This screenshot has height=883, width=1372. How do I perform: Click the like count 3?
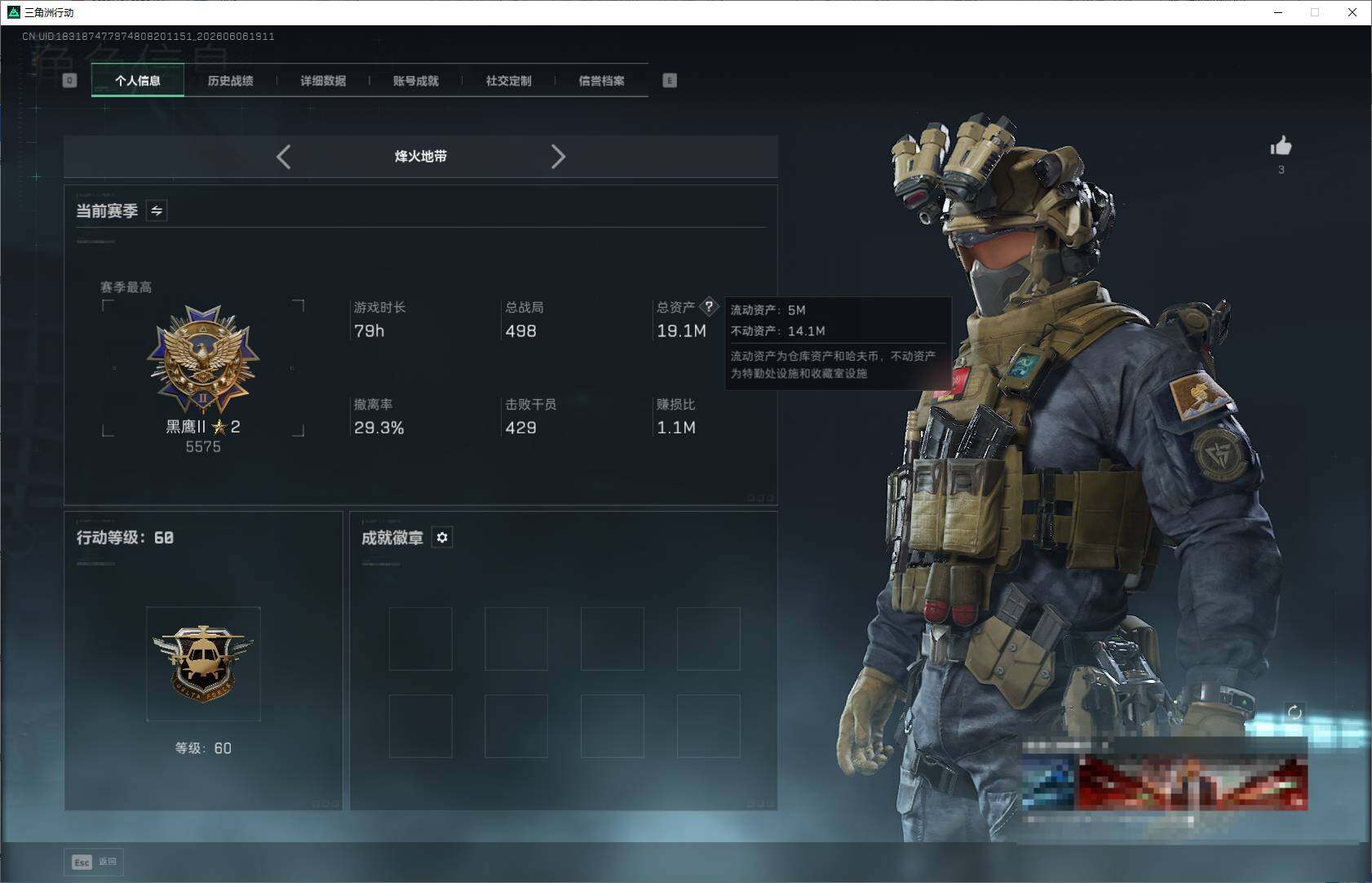coord(1281,170)
